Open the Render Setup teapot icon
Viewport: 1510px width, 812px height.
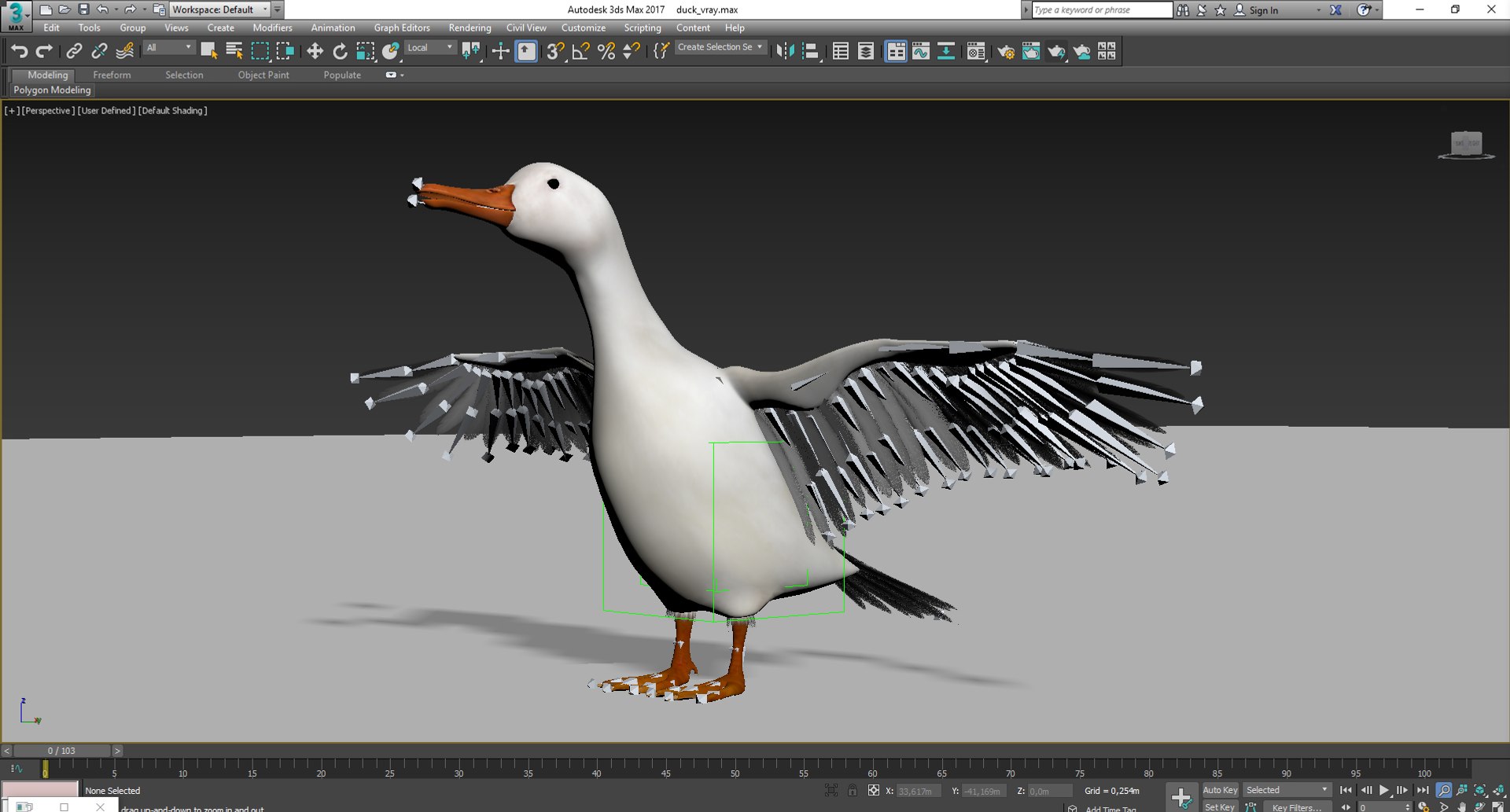[1006, 51]
